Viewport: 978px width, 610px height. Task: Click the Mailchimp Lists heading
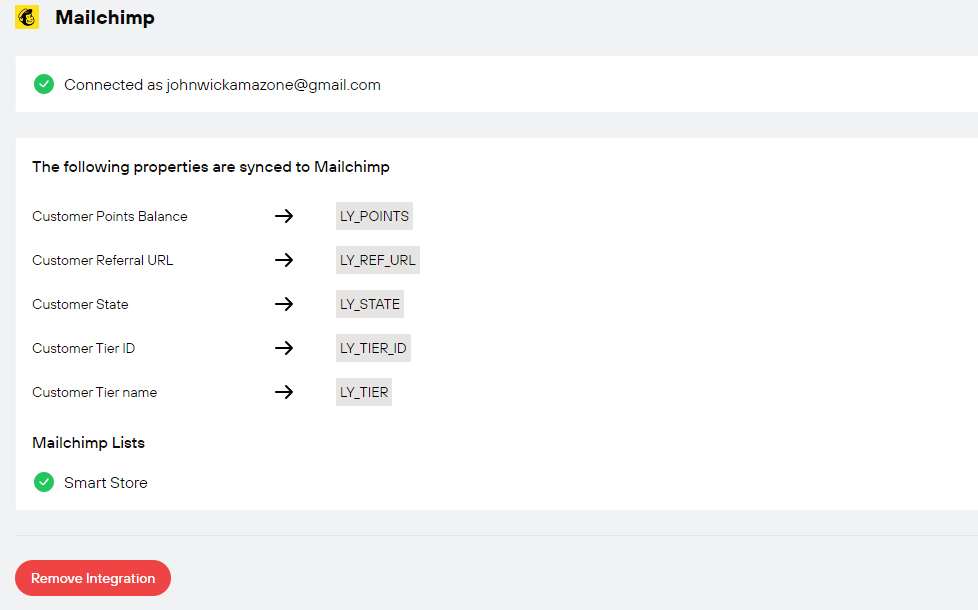tap(89, 443)
